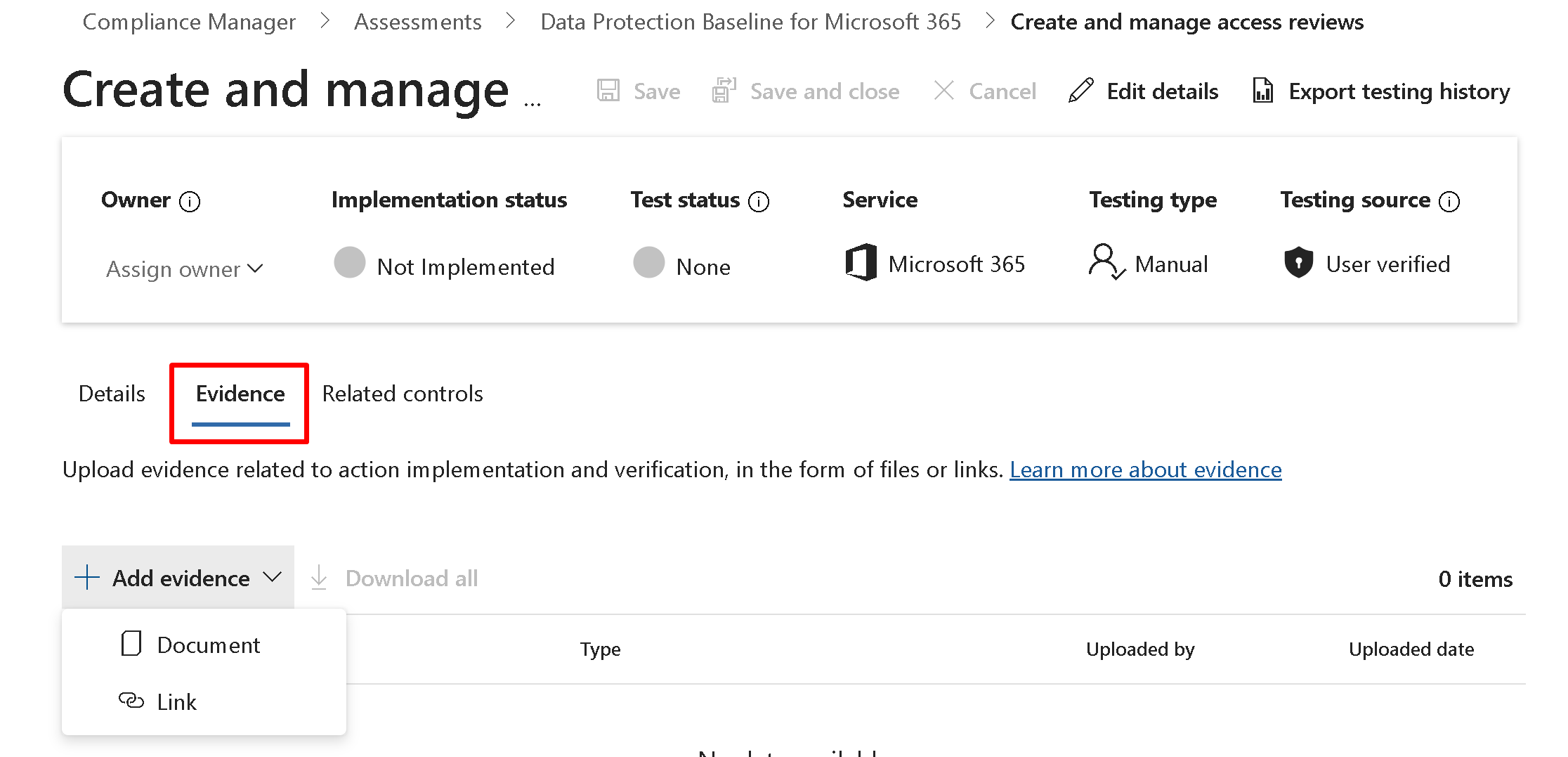Choose Document from Add evidence menu

[208, 645]
